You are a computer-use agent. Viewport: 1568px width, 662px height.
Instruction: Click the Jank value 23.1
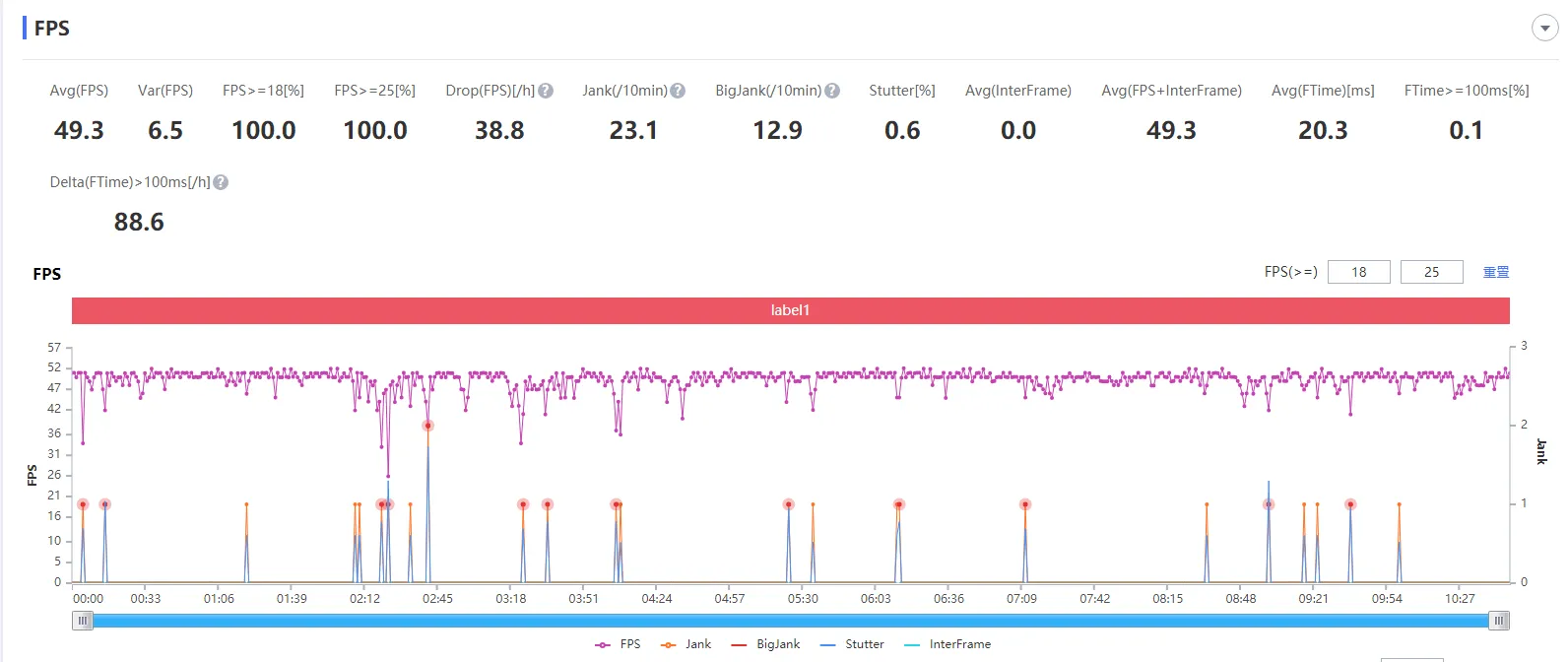click(633, 131)
